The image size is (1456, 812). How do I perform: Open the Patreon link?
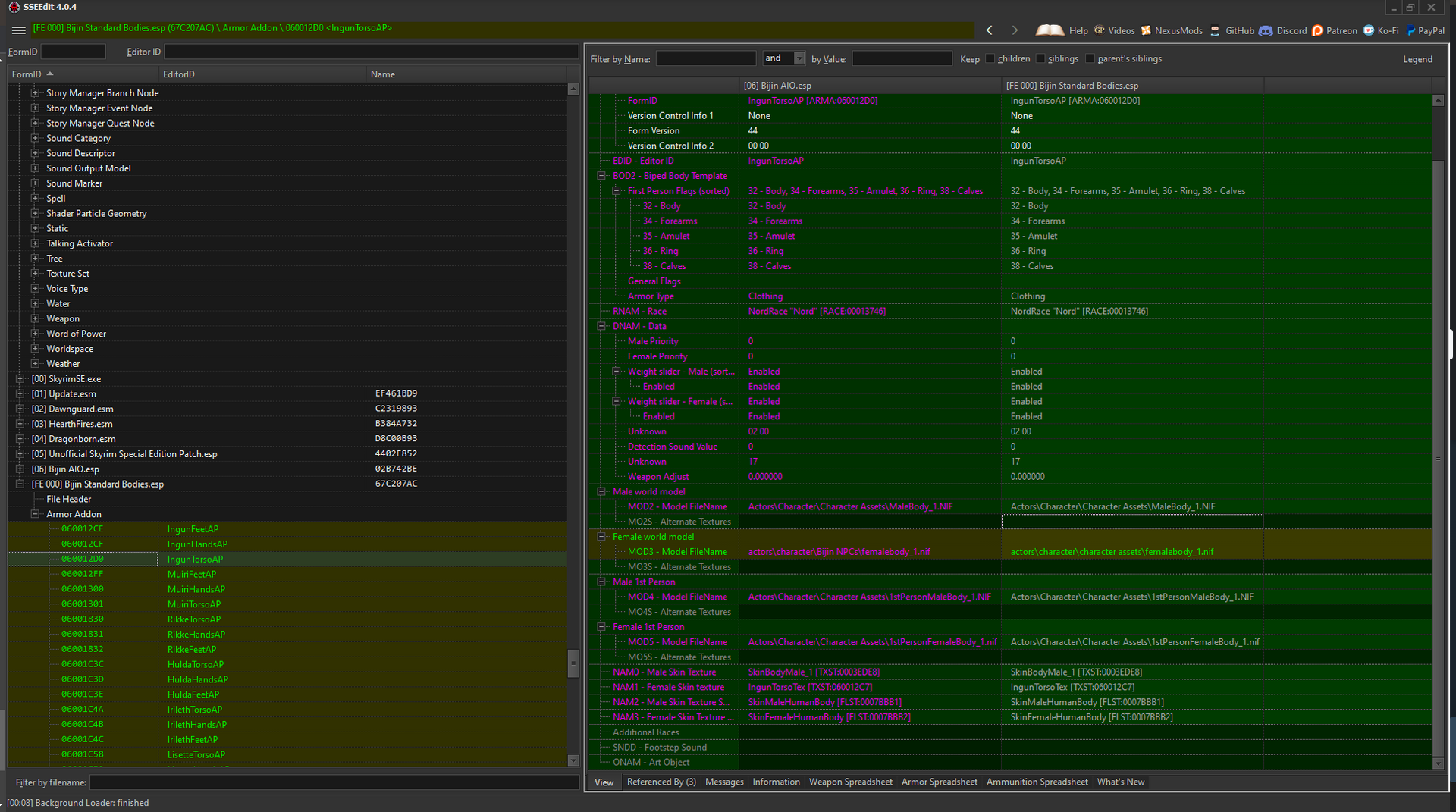[1335, 30]
